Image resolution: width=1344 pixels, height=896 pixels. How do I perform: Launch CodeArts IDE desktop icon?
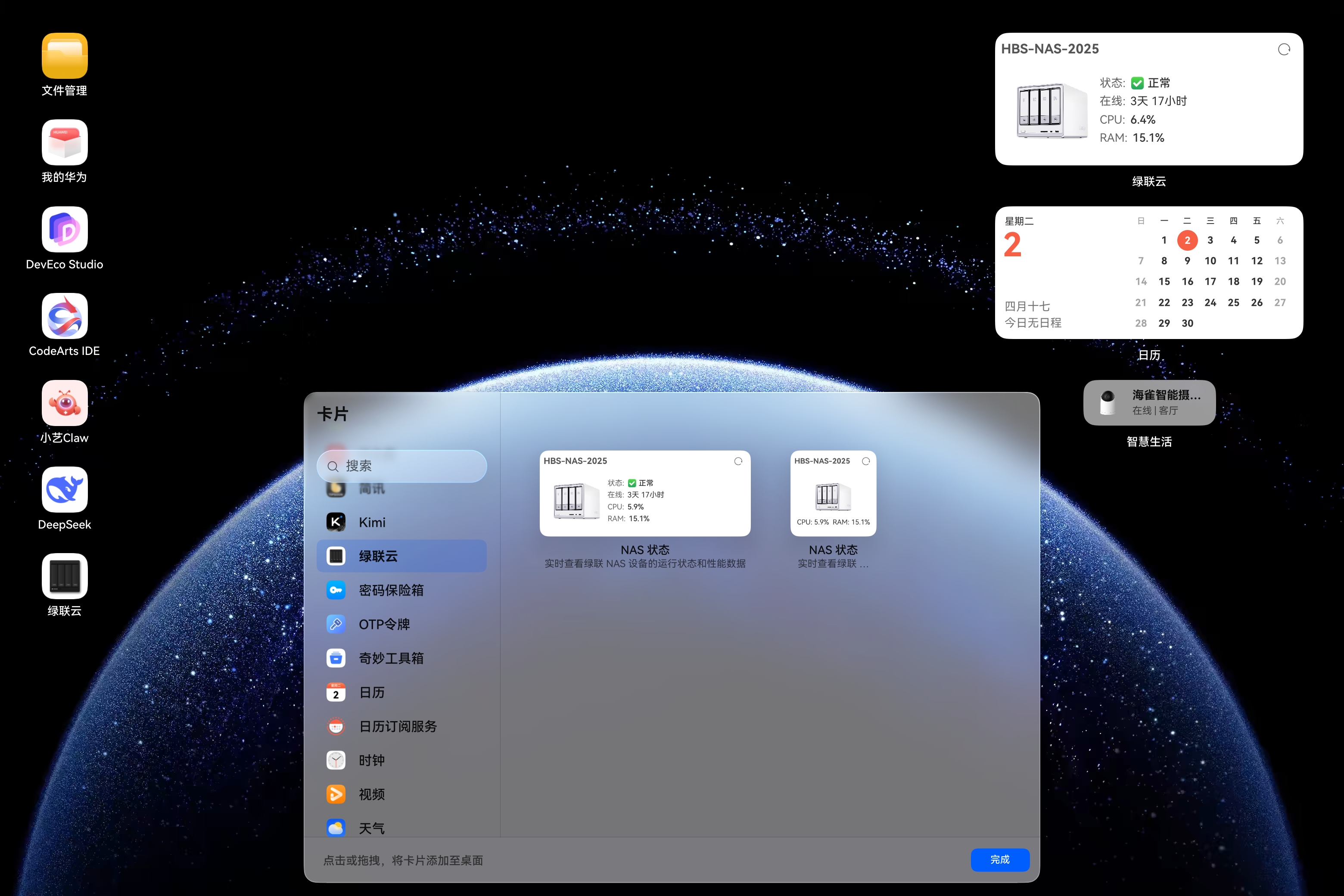65,316
